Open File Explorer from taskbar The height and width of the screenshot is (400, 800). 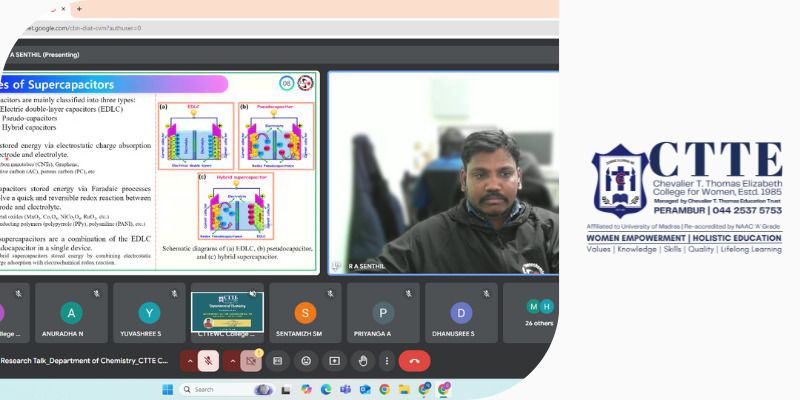tap(404, 390)
